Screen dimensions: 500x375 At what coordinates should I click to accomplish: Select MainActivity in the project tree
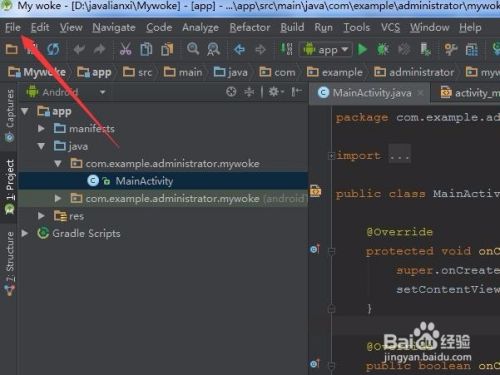pyautogui.click(x=163, y=181)
